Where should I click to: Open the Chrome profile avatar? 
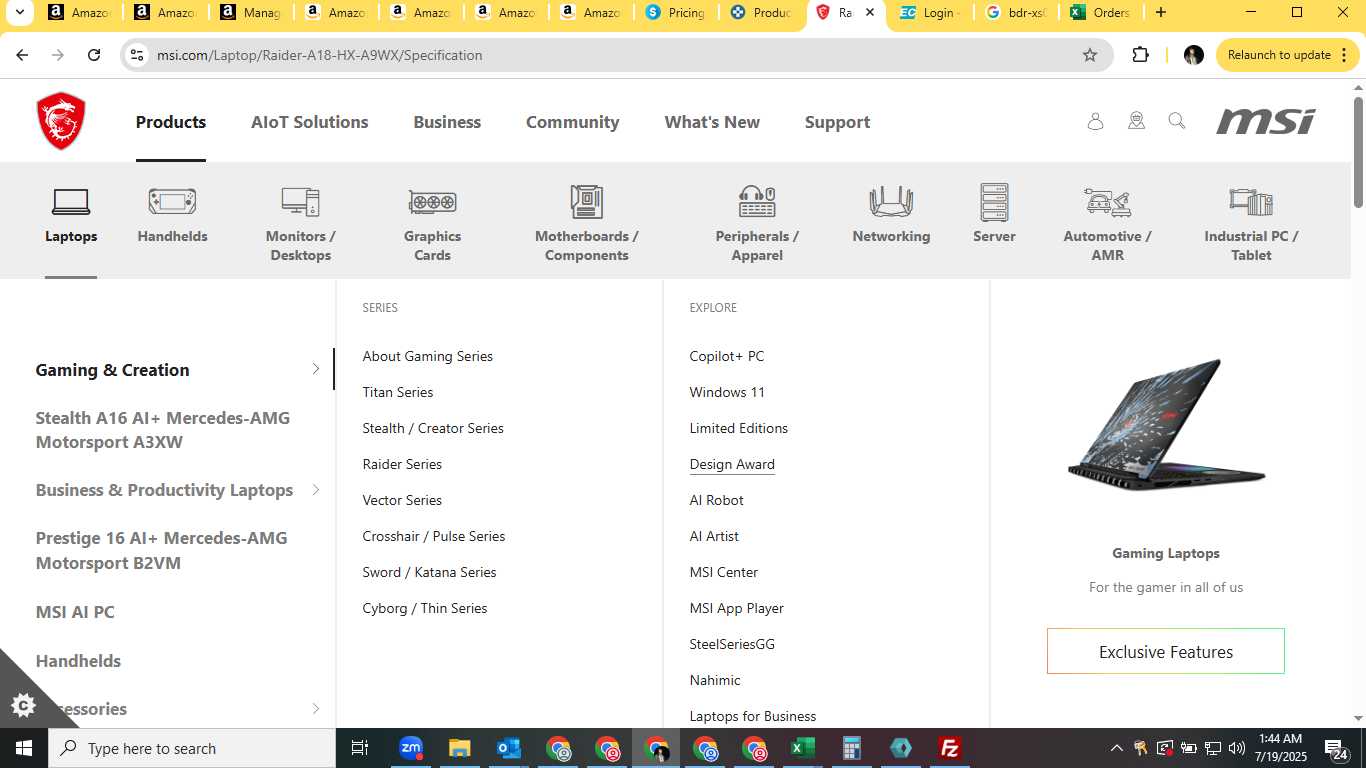1193,55
